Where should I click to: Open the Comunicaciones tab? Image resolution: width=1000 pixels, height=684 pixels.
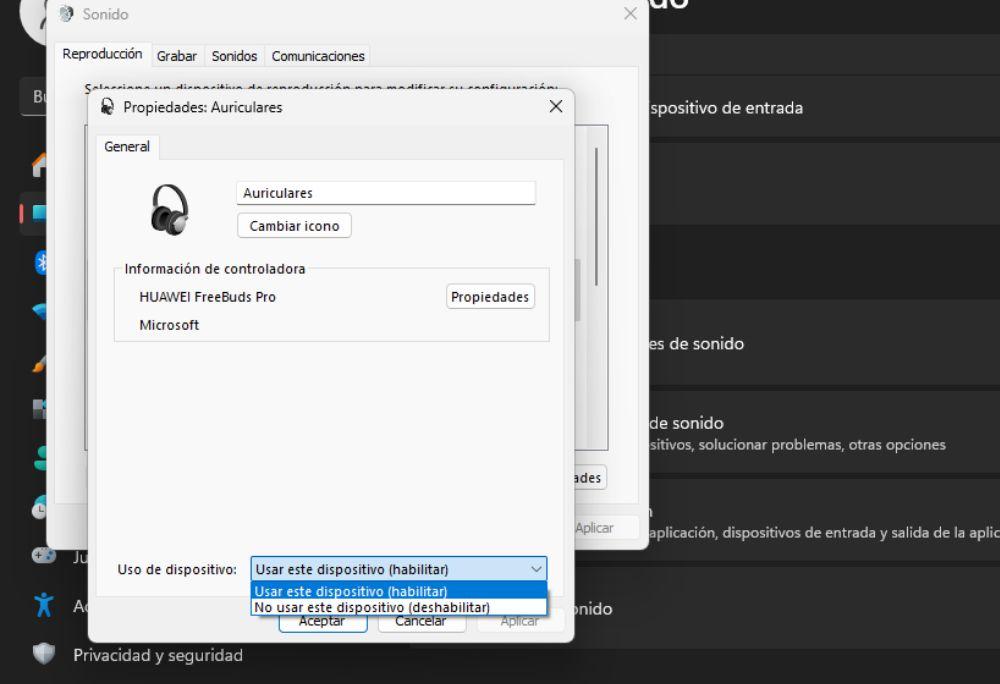(x=318, y=56)
